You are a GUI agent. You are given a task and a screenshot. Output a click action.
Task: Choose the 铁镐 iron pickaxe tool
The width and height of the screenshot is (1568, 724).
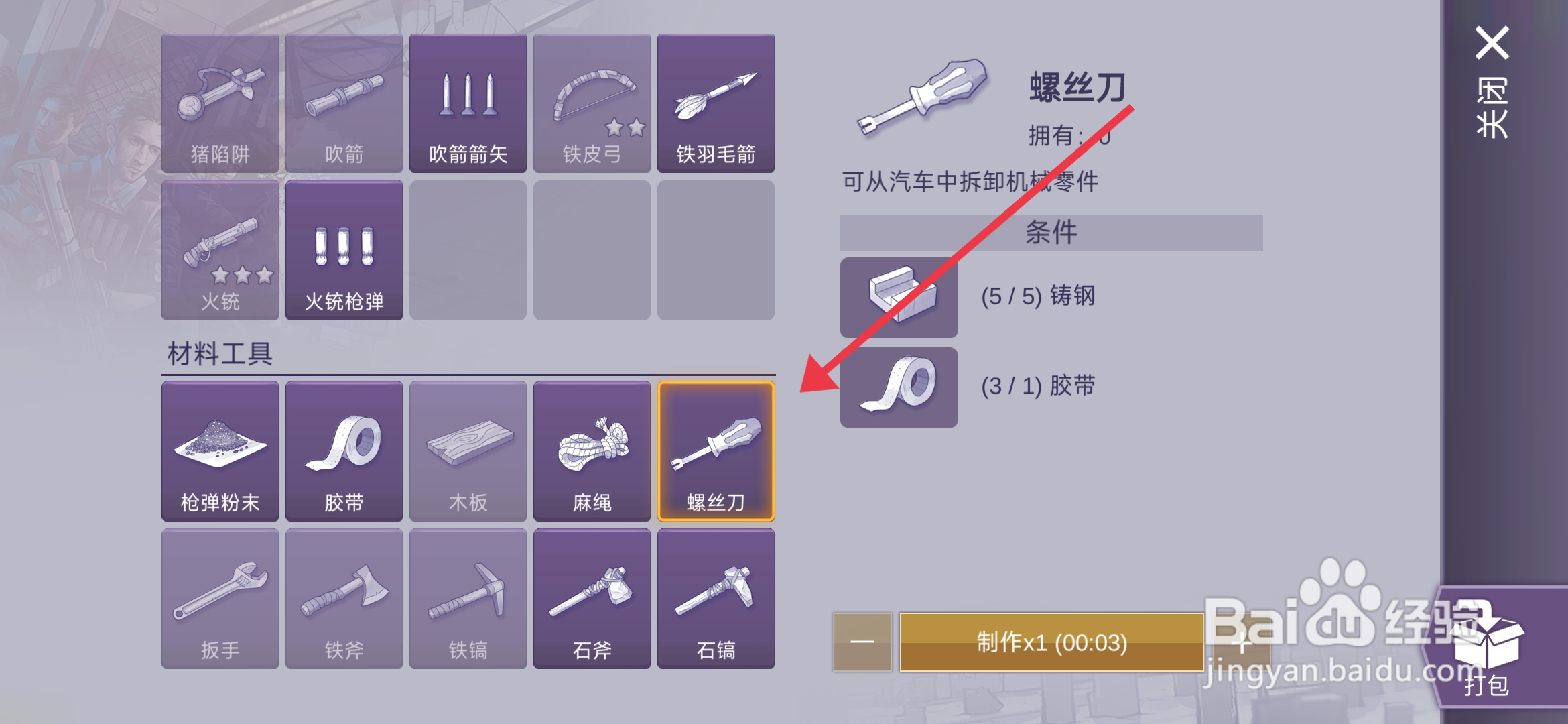(468, 599)
